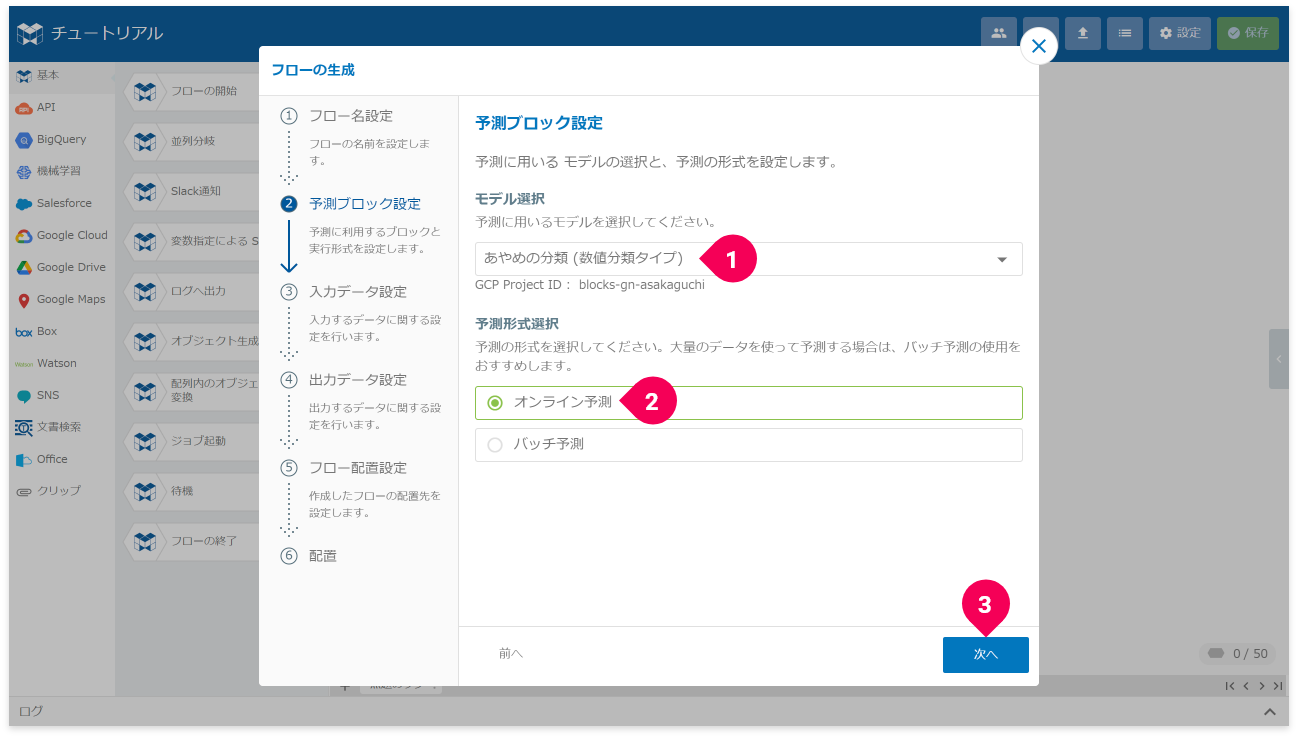
Task: Click the 変数指定による block
Action: point(192,241)
